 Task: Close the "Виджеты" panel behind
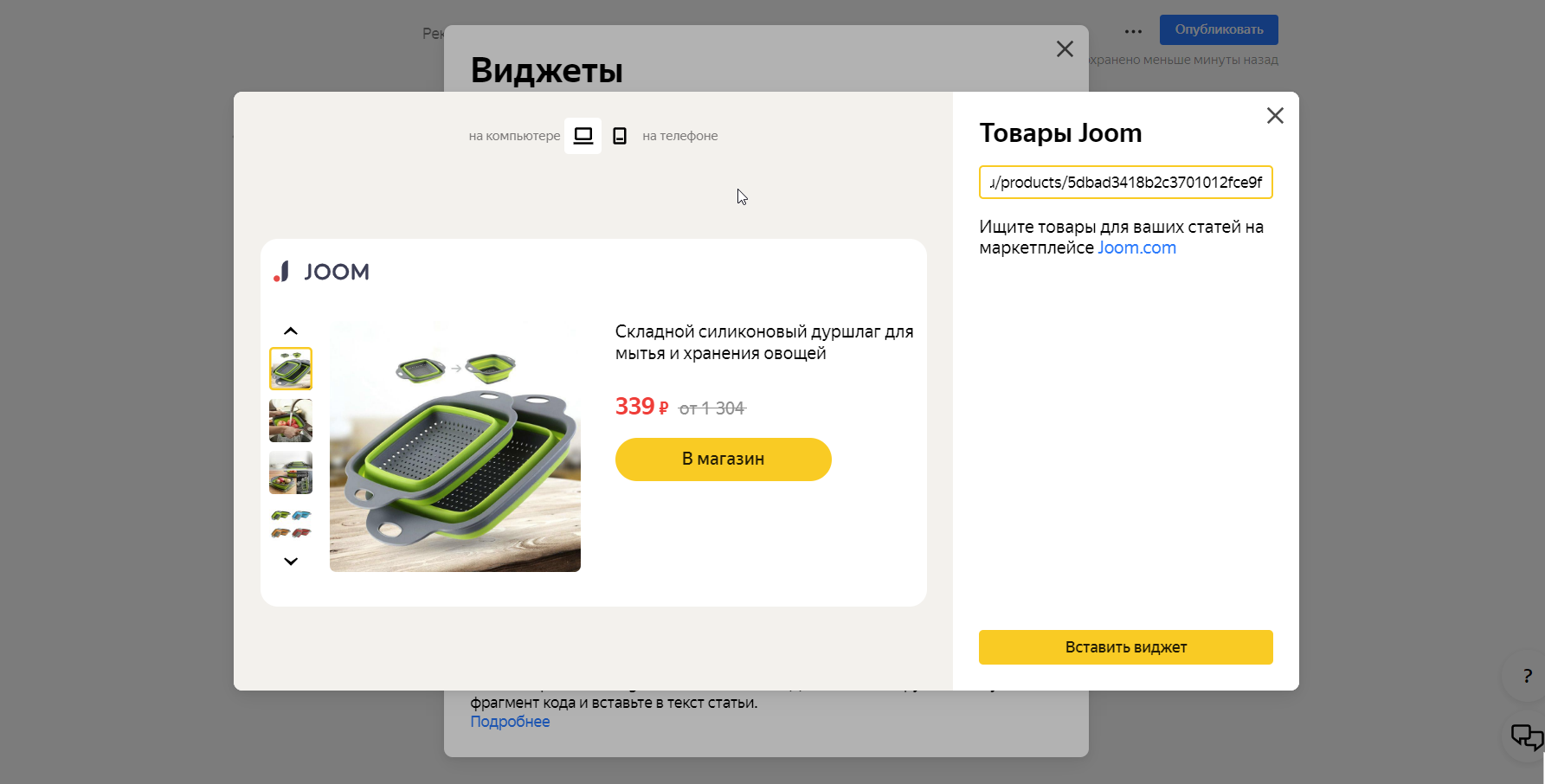point(1065,49)
